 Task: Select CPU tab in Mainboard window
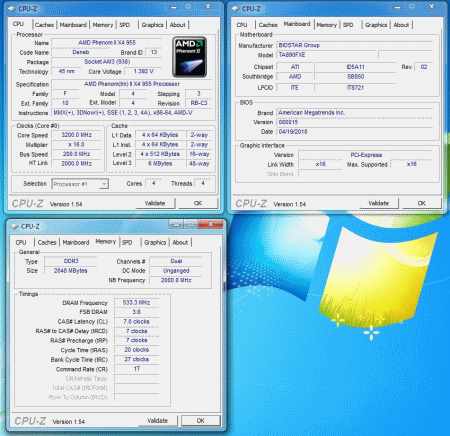242,25
